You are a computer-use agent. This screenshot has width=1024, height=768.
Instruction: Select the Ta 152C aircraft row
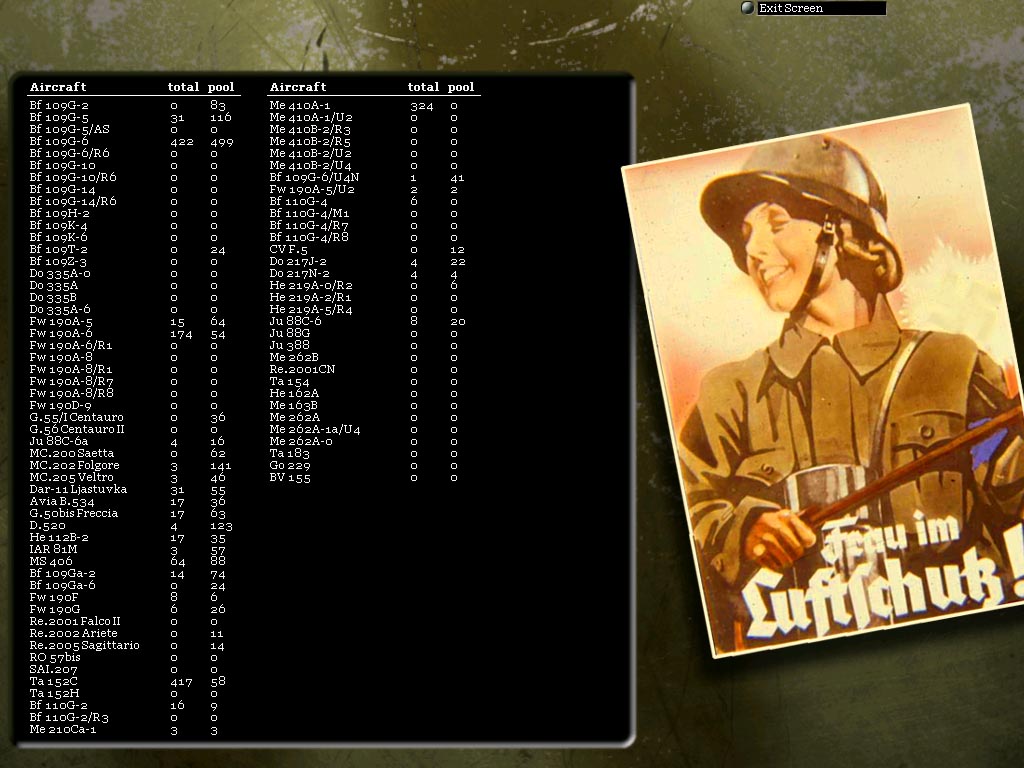pos(133,681)
